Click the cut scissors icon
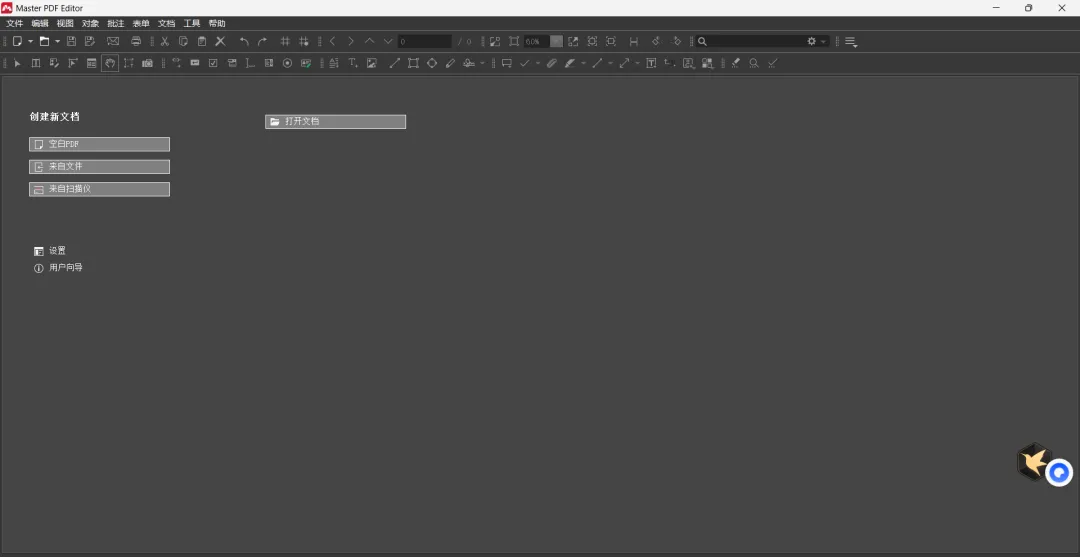Viewport: 1080px width, 557px height. 165,41
